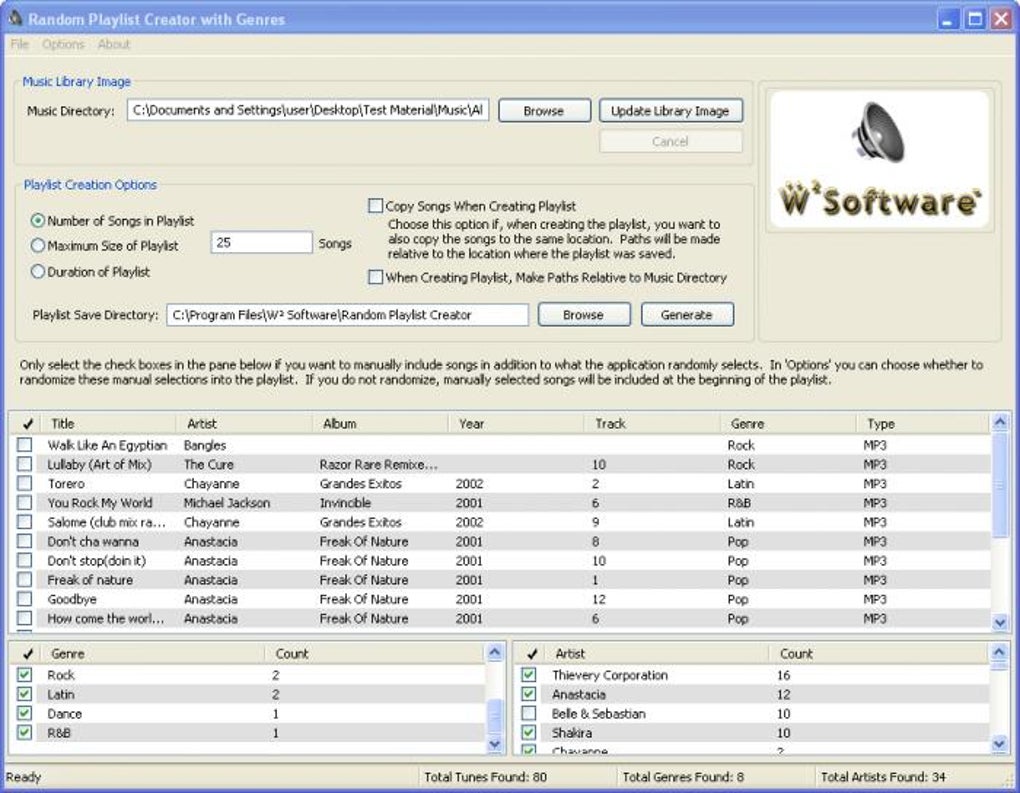Image resolution: width=1020 pixels, height=793 pixels.
Task: Sort the song list by Artist column
Action: 244,423
